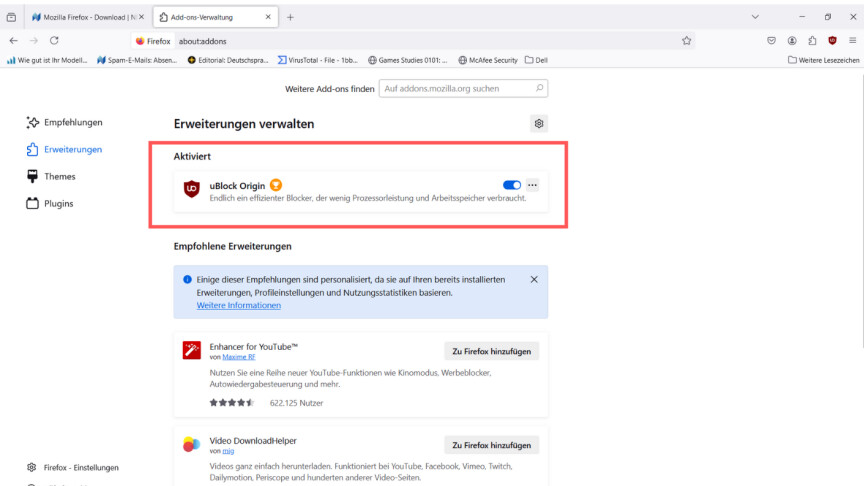Viewport: 864px width, 486px height.
Task: Click the uBlock Origin recommended trophy badge
Action: coord(276,185)
